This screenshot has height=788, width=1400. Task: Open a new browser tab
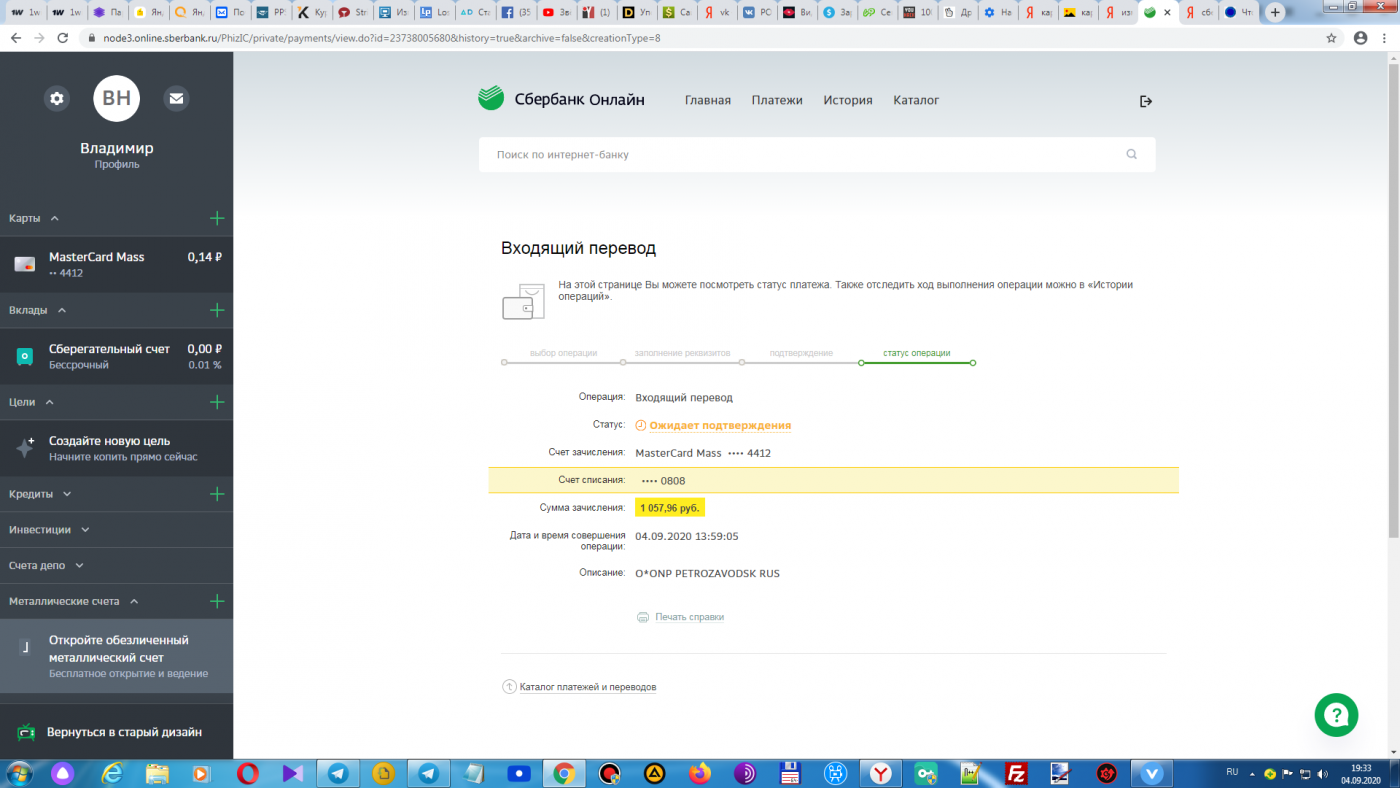[1274, 13]
